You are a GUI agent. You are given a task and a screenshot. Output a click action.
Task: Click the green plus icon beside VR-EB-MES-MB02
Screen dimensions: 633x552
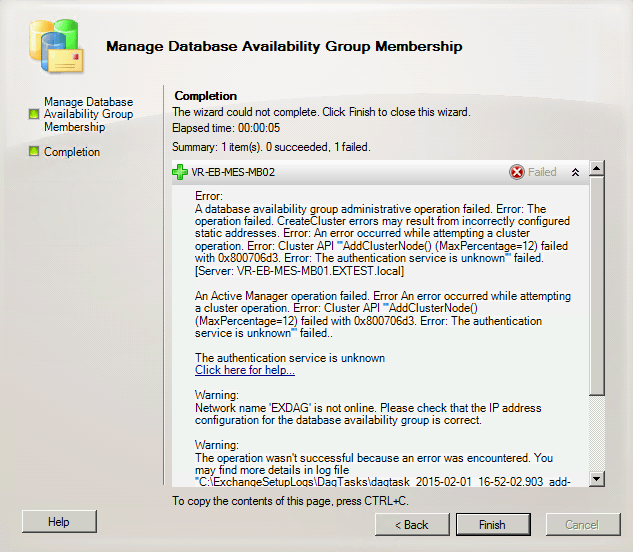[x=180, y=172]
